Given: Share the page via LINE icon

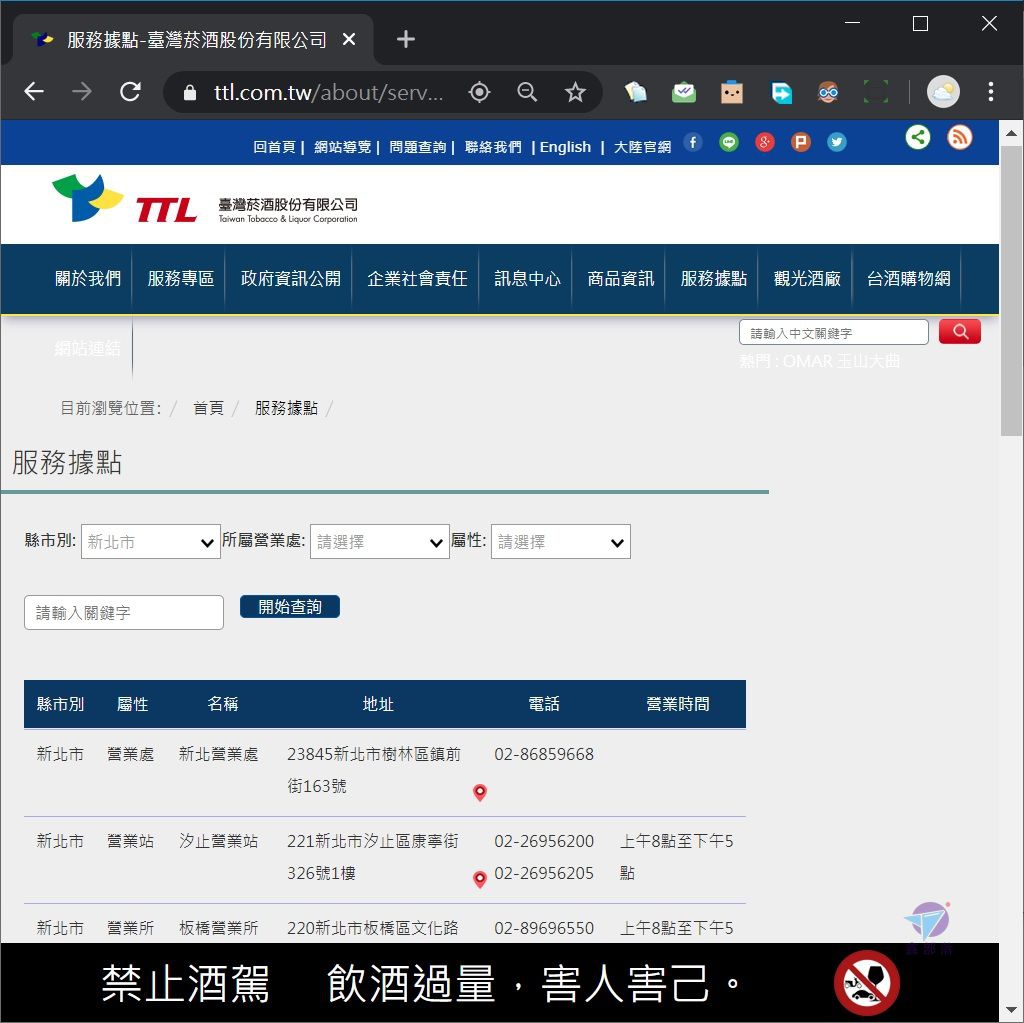Looking at the screenshot, I should tap(729, 142).
